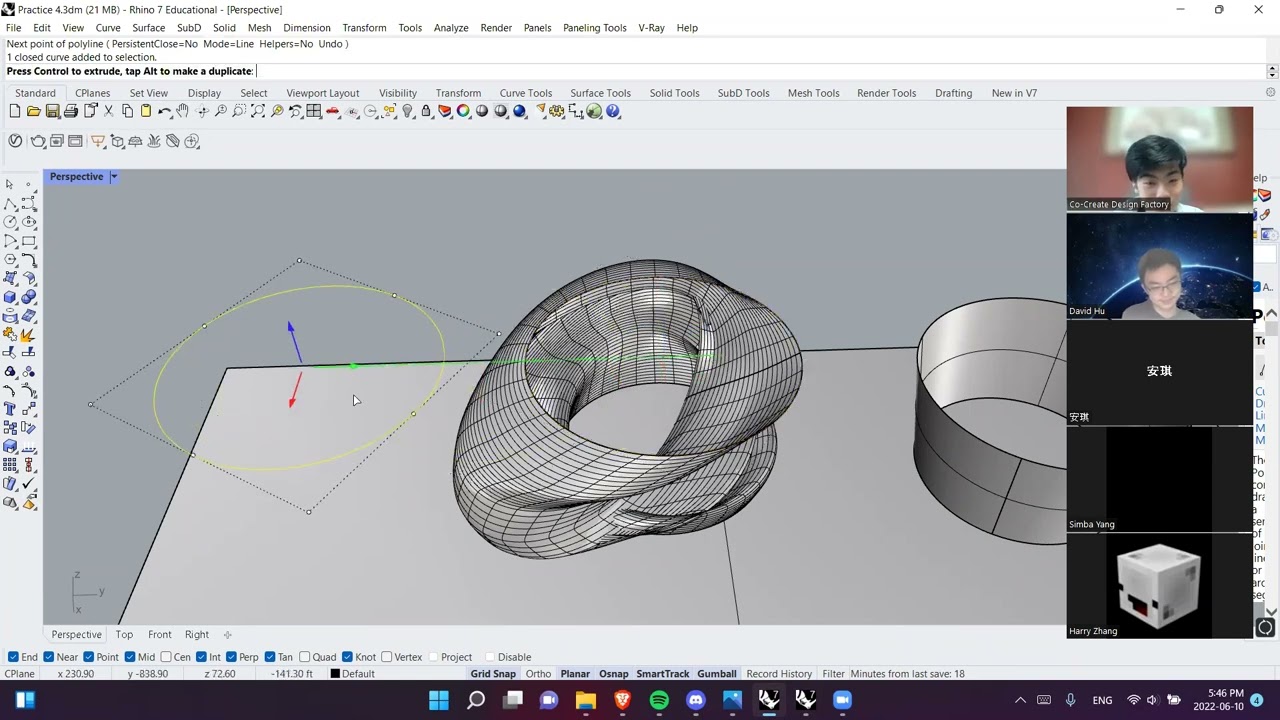Toggle the Perp osnap checkbox
The width and height of the screenshot is (1280, 720).
[x=231, y=657]
